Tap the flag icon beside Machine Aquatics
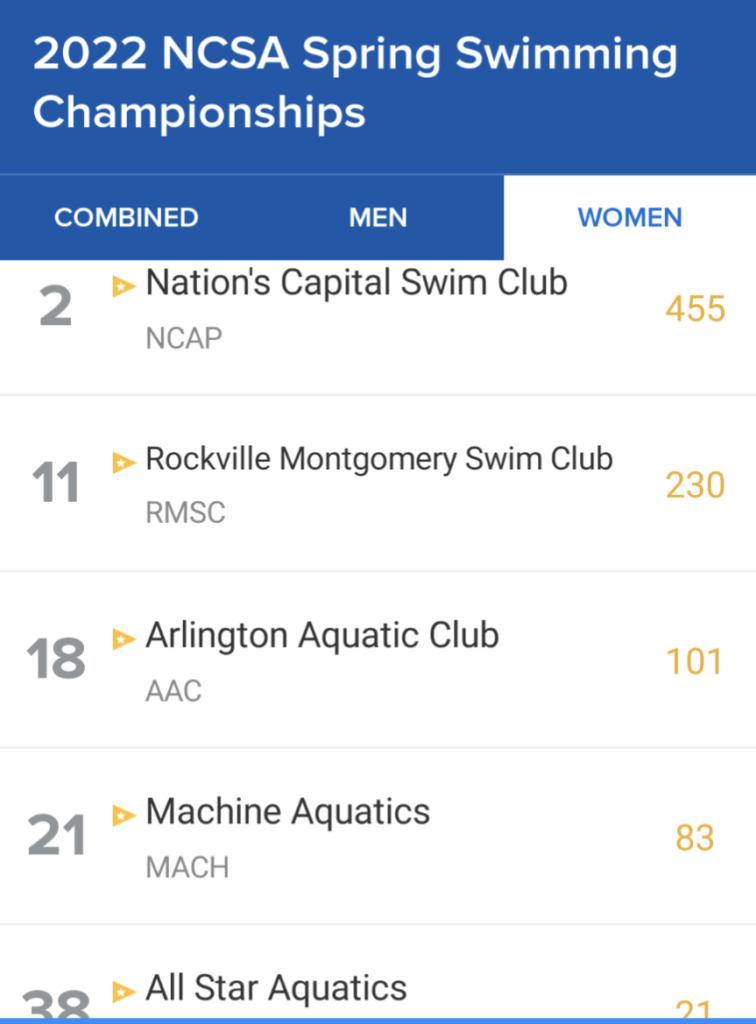Image resolution: width=756 pixels, height=1024 pixels. [x=124, y=815]
